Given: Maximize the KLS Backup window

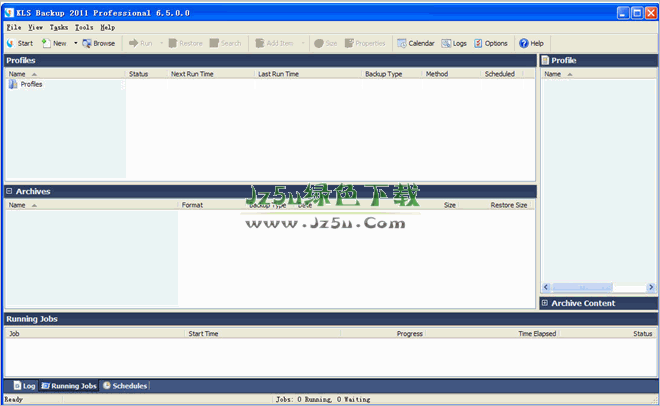Looking at the screenshot, I should click(637, 13).
